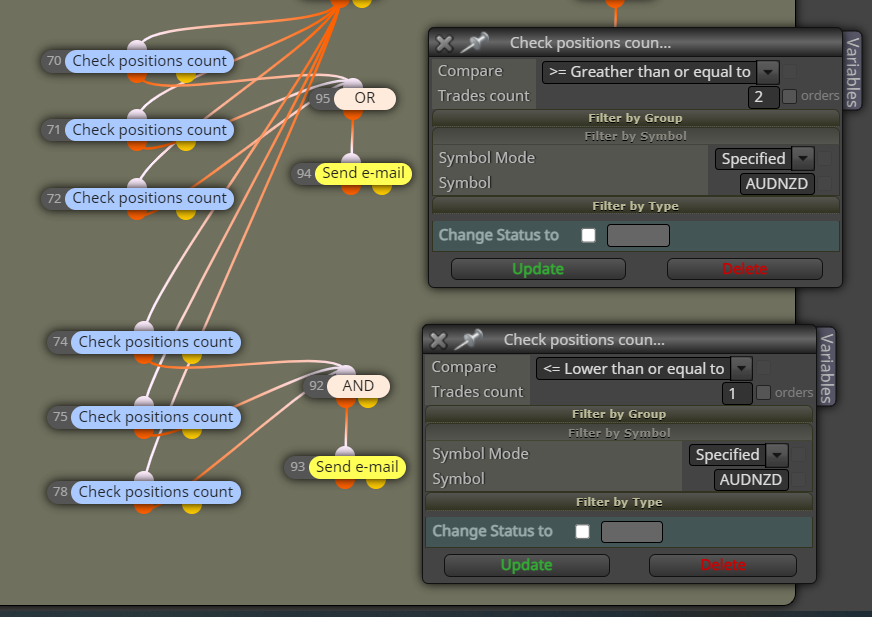Select Send e-mail node 93
The height and width of the screenshot is (617, 872).
pyautogui.click(x=357, y=467)
